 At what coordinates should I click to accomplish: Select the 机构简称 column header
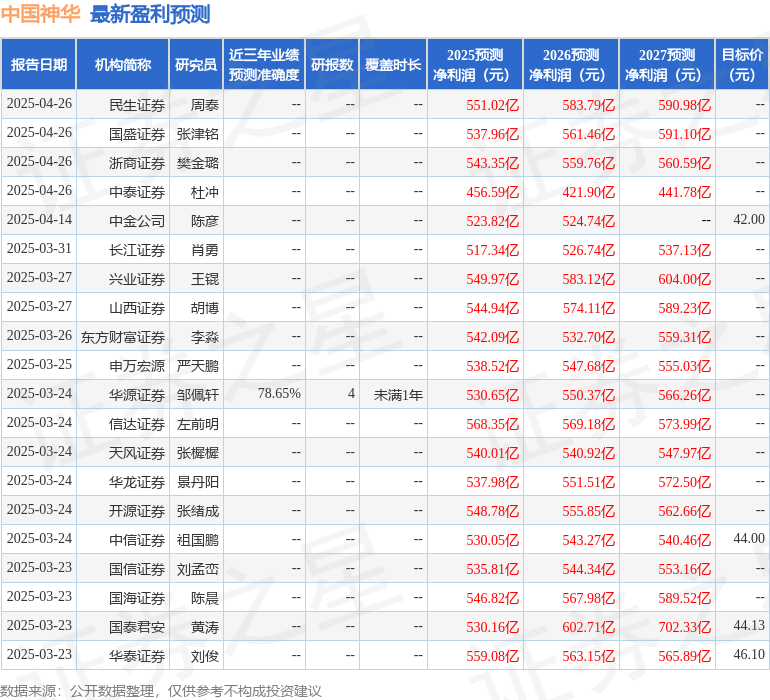coord(123,64)
